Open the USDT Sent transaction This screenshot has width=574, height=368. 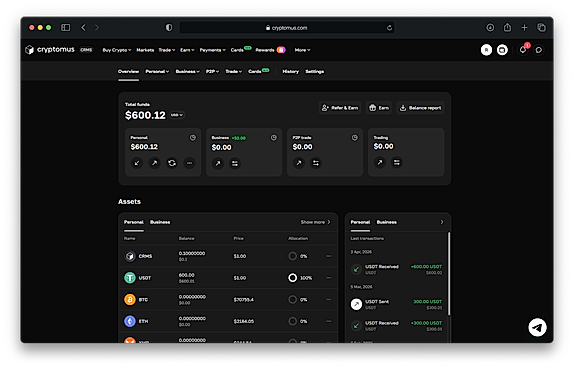396,304
